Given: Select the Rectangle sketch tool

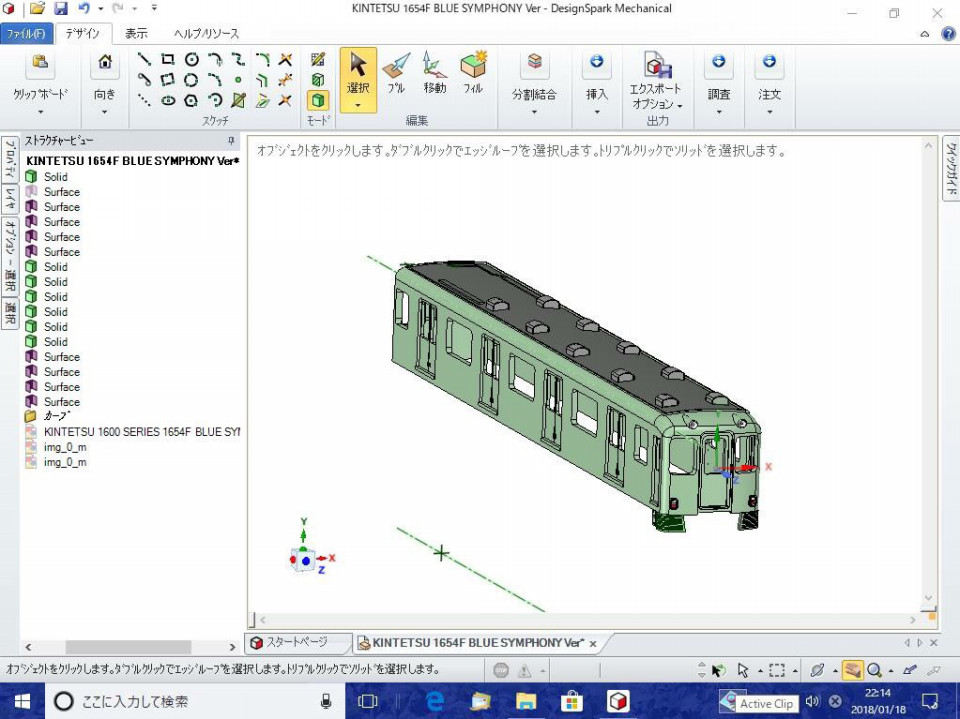Looking at the screenshot, I should (168, 59).
